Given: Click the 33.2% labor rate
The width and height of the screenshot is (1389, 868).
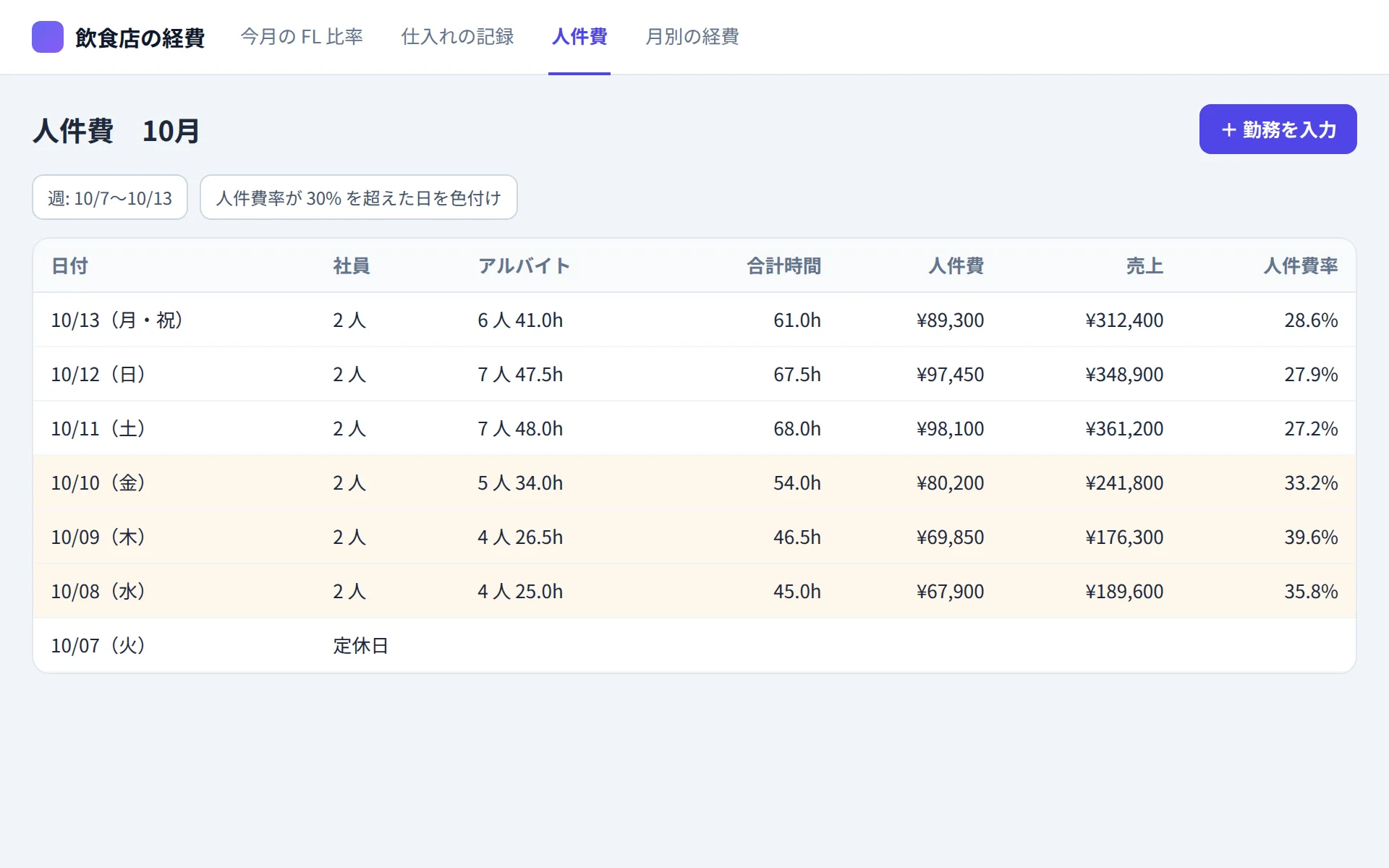Looking at the screenshot, I should coord(1311,483).
